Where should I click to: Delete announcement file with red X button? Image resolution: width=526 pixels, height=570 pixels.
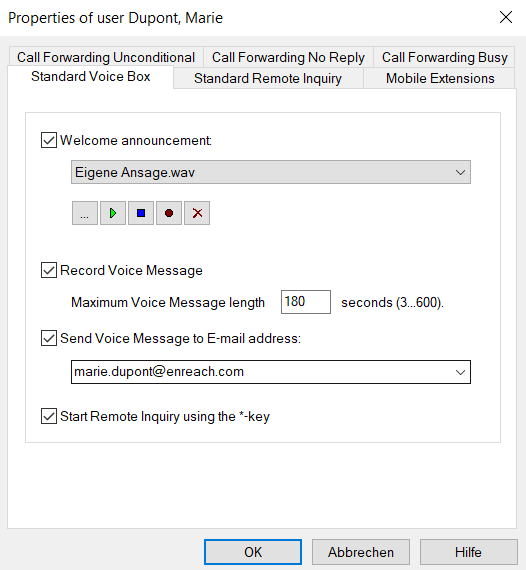[x=197, y=213]
